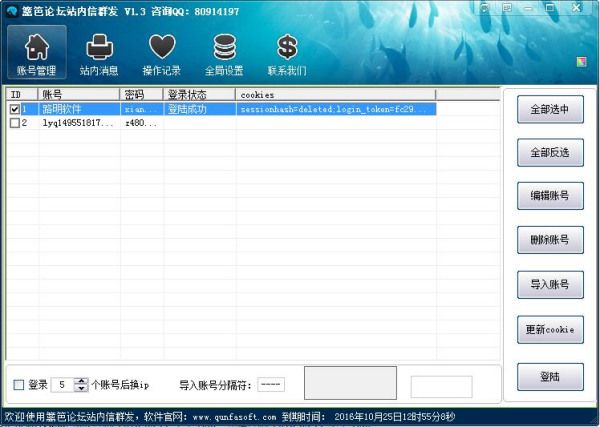600x427 pixels.
Task: Click the import account separator input field
Action: (271, 385)
